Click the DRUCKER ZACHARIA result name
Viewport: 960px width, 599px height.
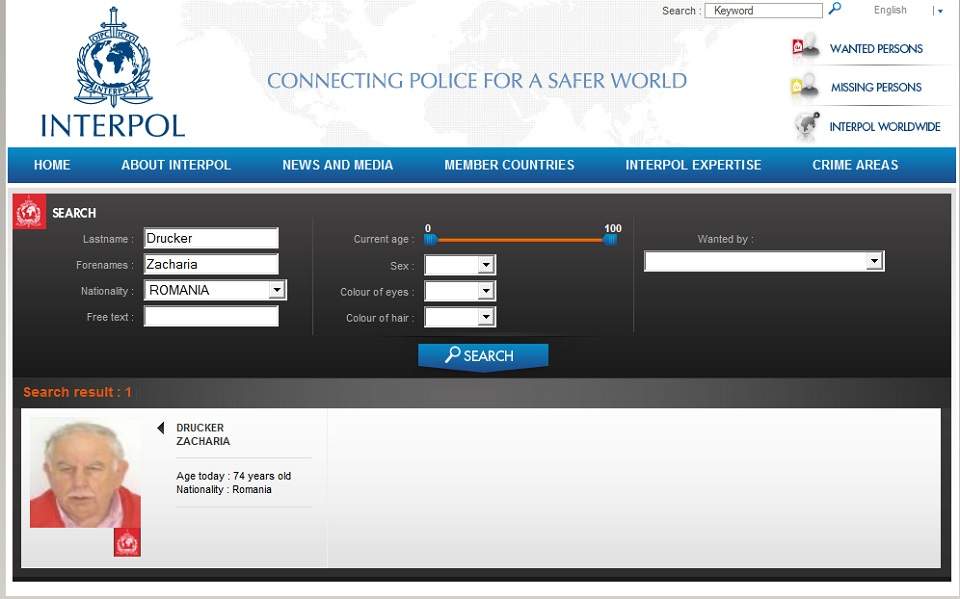[x=203, y=434]
